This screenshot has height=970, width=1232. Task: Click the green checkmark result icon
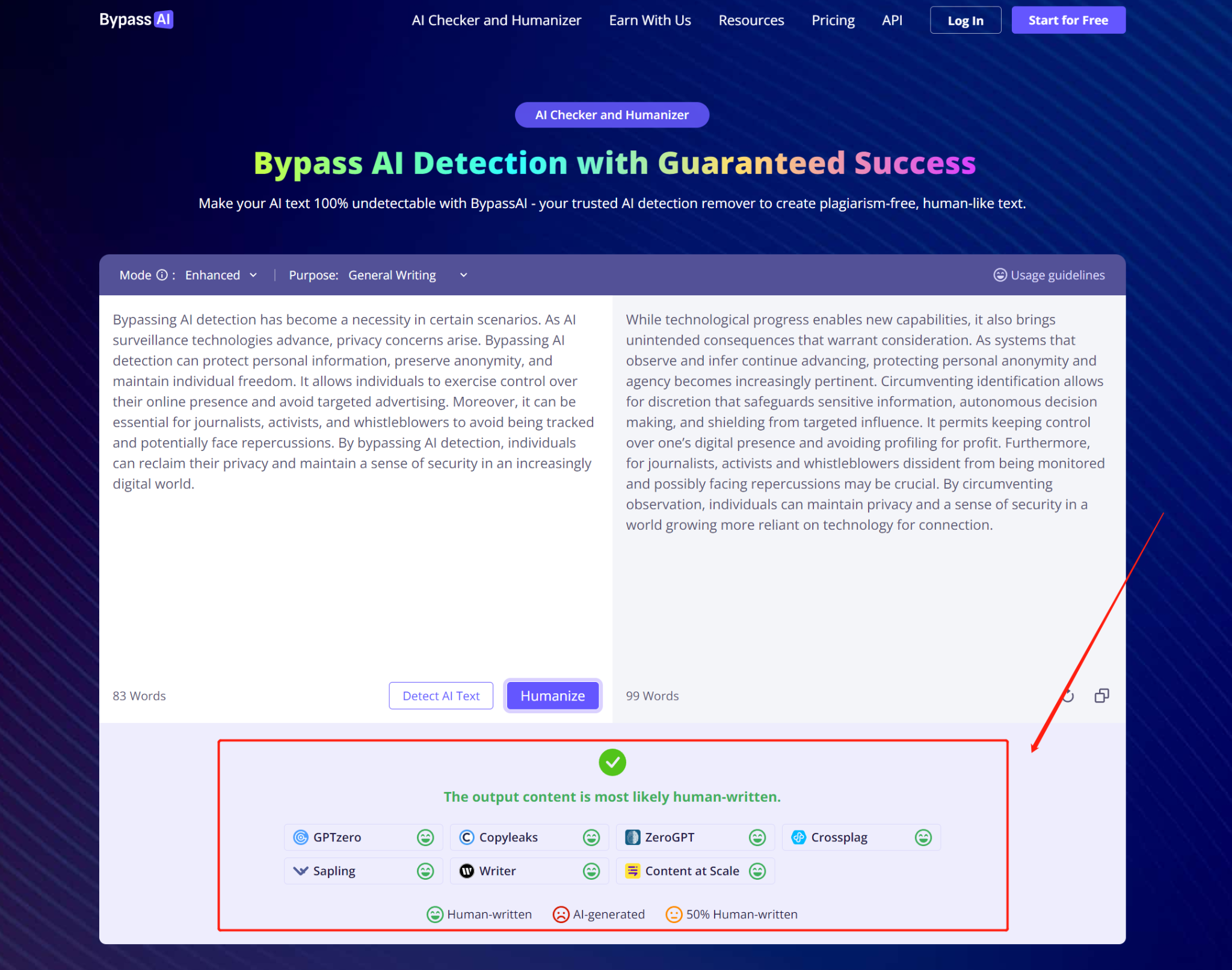point(612,763)
